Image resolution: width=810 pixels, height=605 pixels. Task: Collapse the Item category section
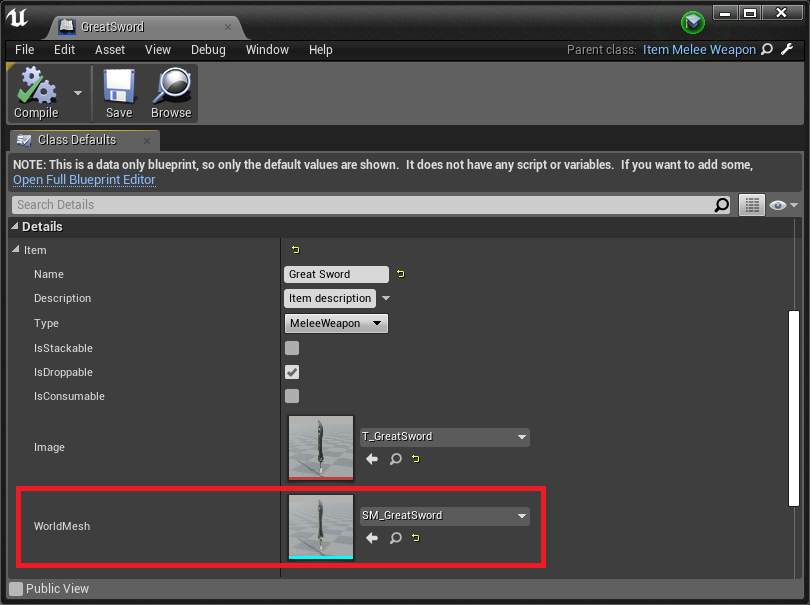15,250
